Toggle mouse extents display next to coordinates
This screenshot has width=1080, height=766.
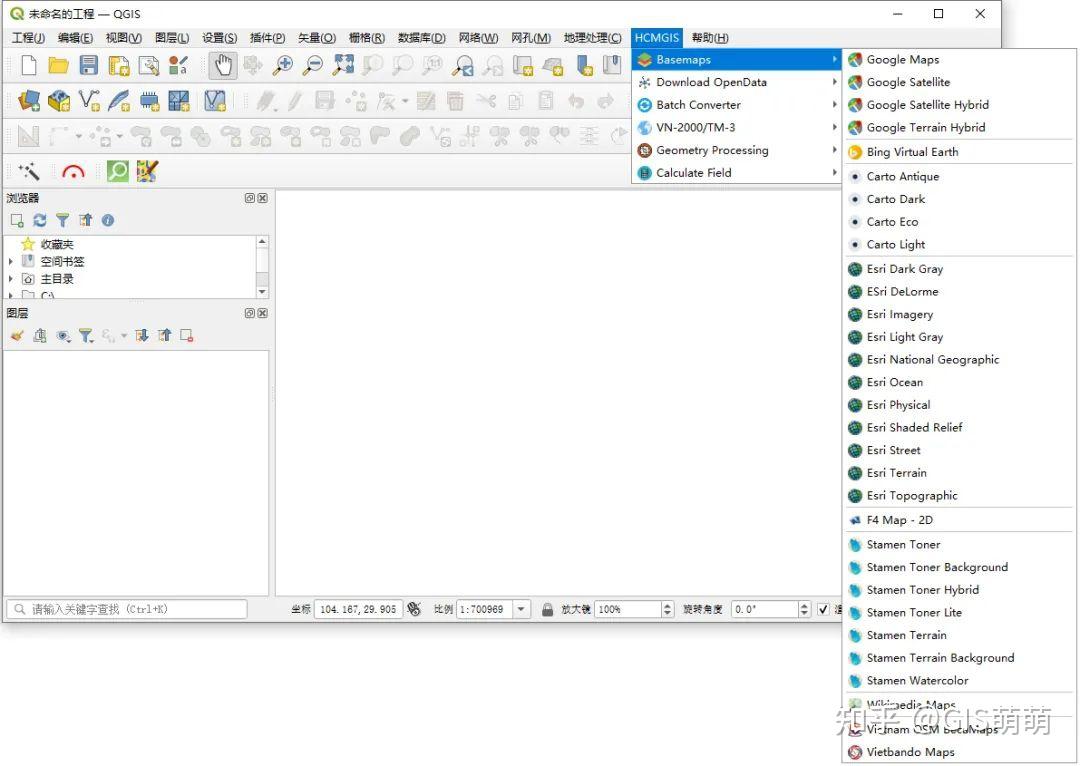414,609
